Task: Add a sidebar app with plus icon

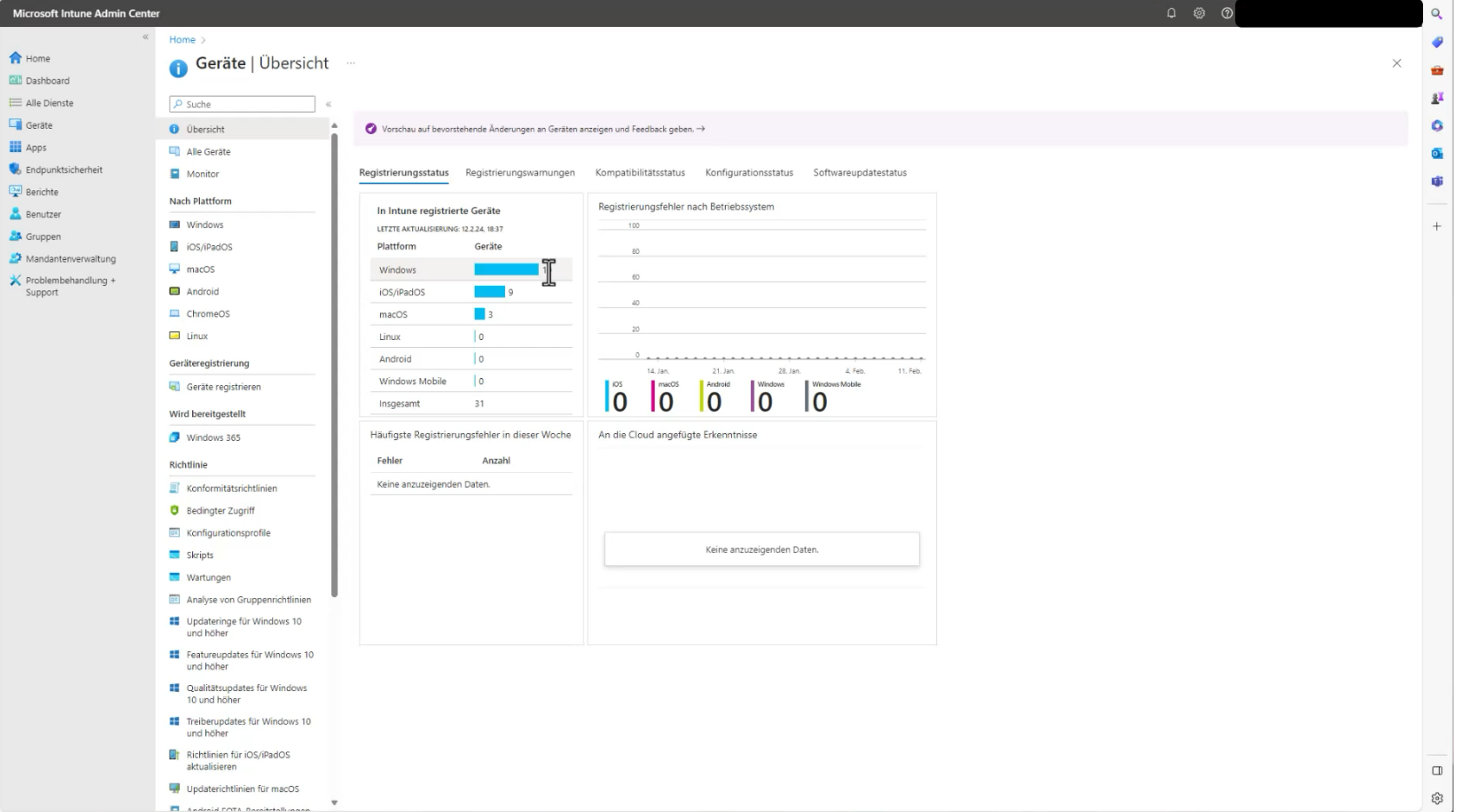Action: coord(1437,226)
